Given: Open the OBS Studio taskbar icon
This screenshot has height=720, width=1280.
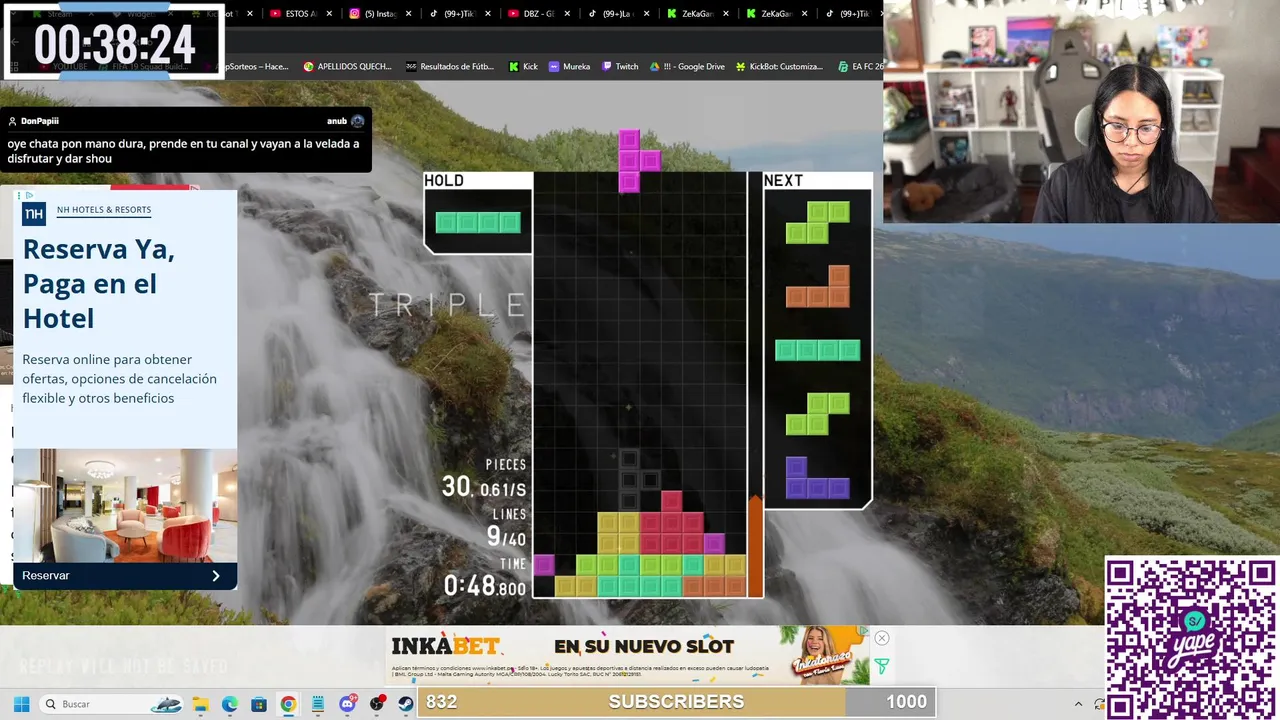Looking at the screenshot, I should (377, 704).
